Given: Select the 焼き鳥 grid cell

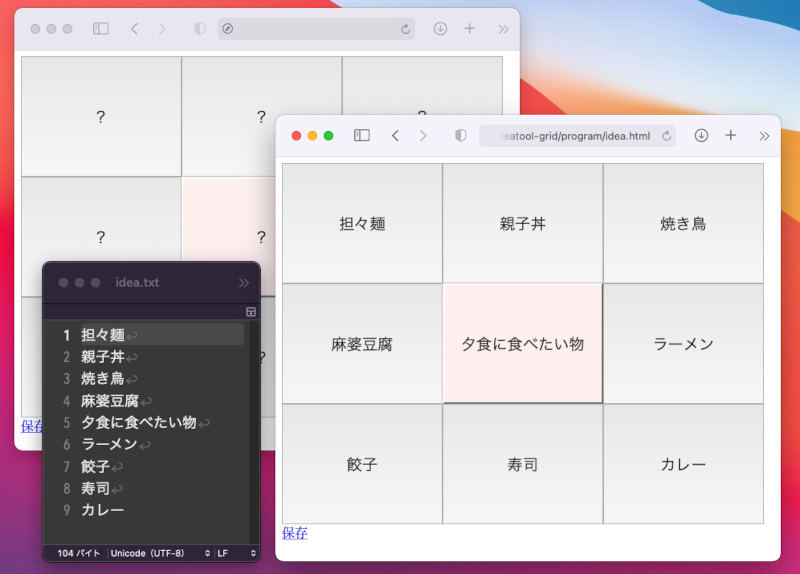Looking at the screenshot, I should point(683,223).
